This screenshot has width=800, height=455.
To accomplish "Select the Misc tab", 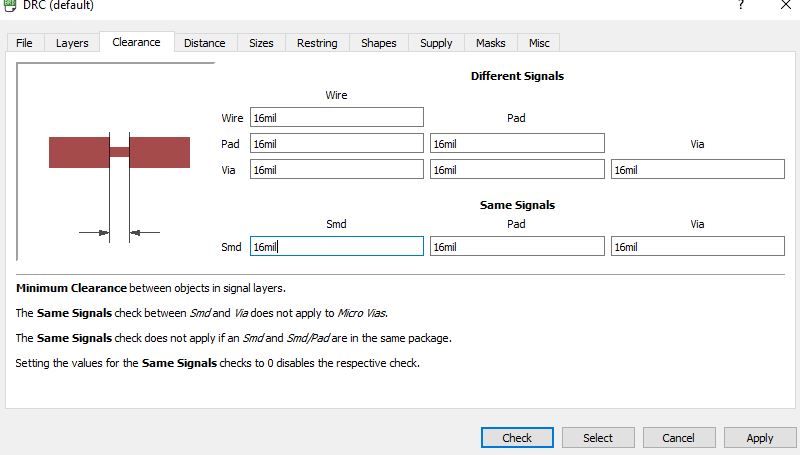I will click(539, 43).
